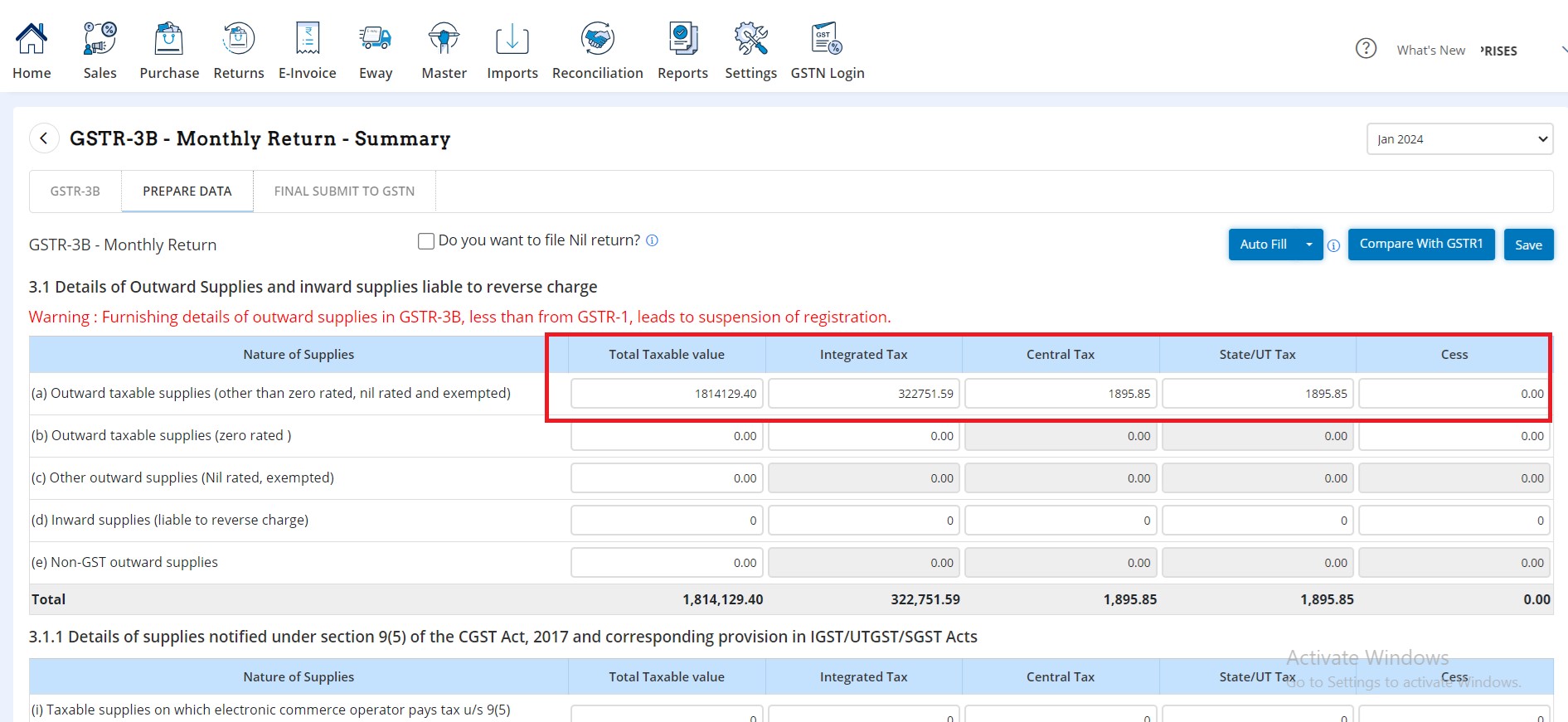The height and width of the screenshot is (722, 1568).
Task: Check the Nil return checkbox
Action: click(x=426, y=241)
